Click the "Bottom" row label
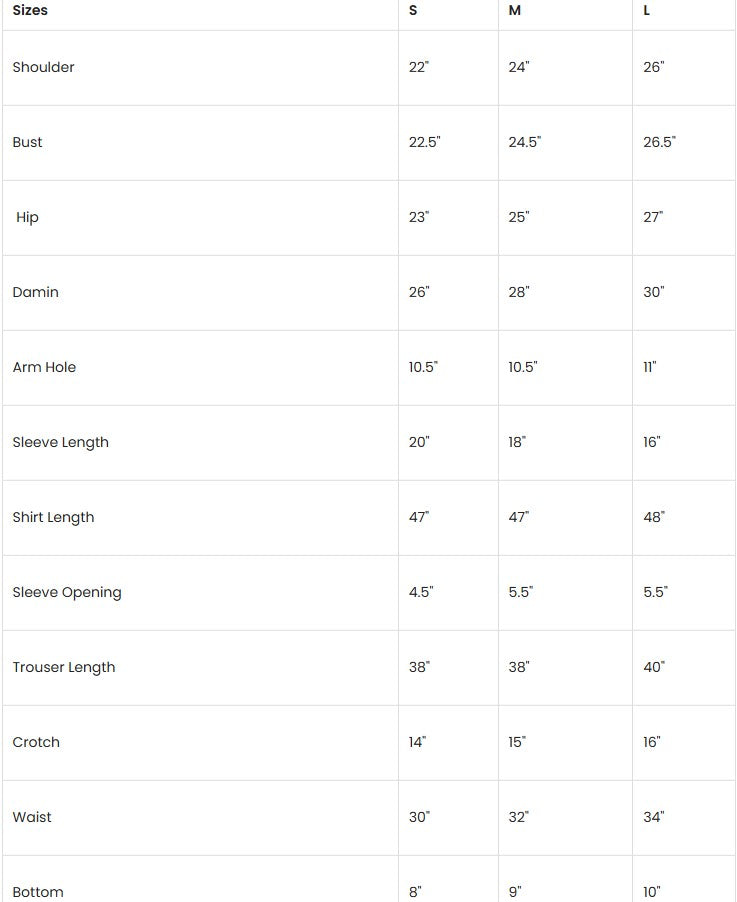Viewport: 737px width, 902px height. pyautogui.click(x=38, y=891)
